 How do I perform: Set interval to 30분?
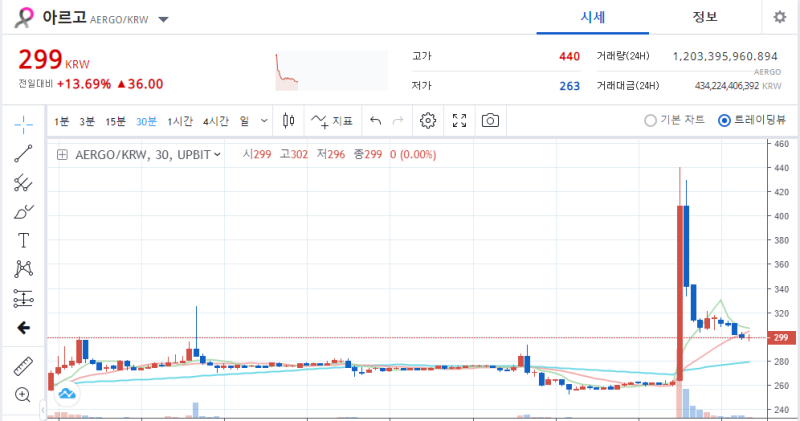click(x=146, y=121)
